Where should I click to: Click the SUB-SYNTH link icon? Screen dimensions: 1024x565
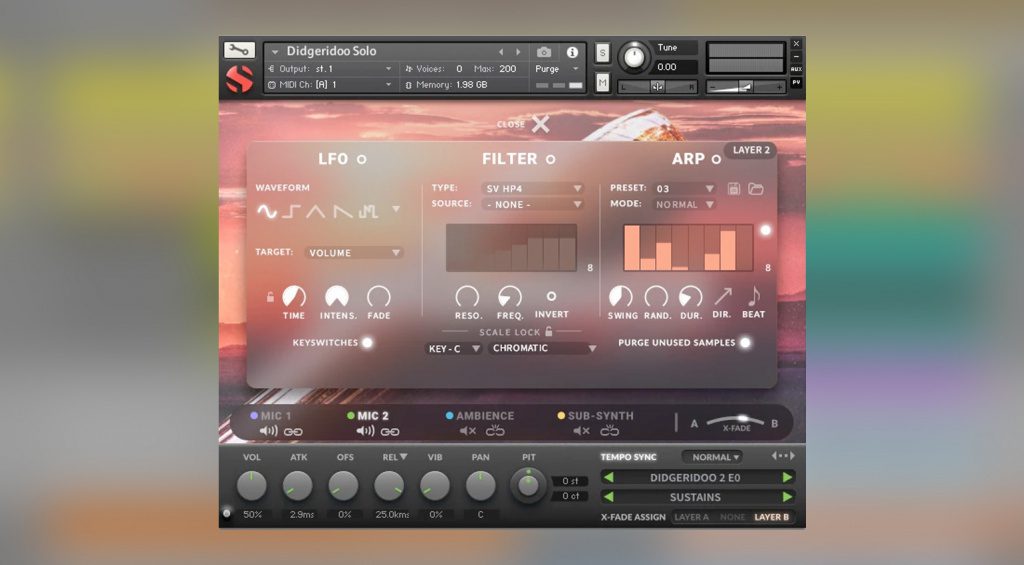coord(609,431)
